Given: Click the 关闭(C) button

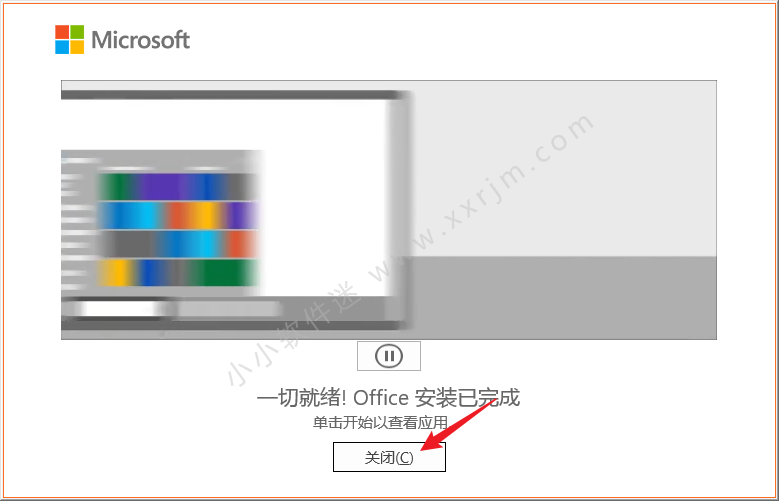Looking at the screenshot, I should coord(389,457).
